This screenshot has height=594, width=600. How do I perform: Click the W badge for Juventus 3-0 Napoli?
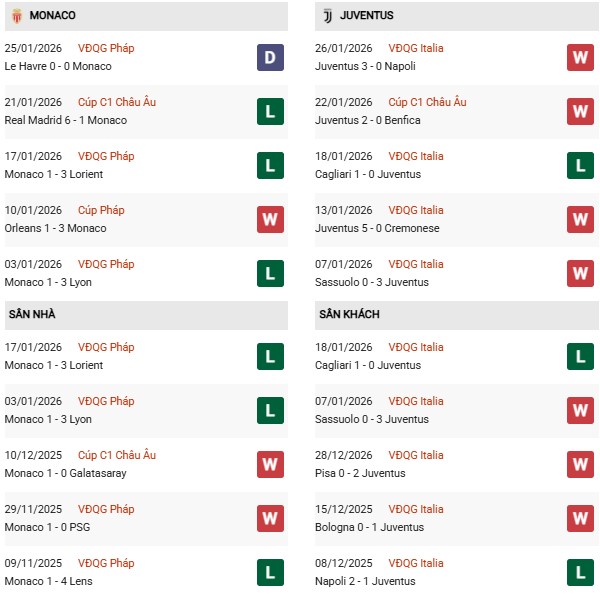click(x=580, y=57)
